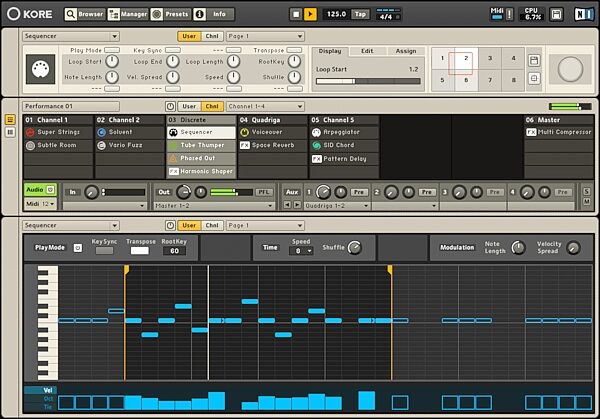Toggle the Transpose button
The height and width of the screenshot is (419, 600).
coord(294,50)
